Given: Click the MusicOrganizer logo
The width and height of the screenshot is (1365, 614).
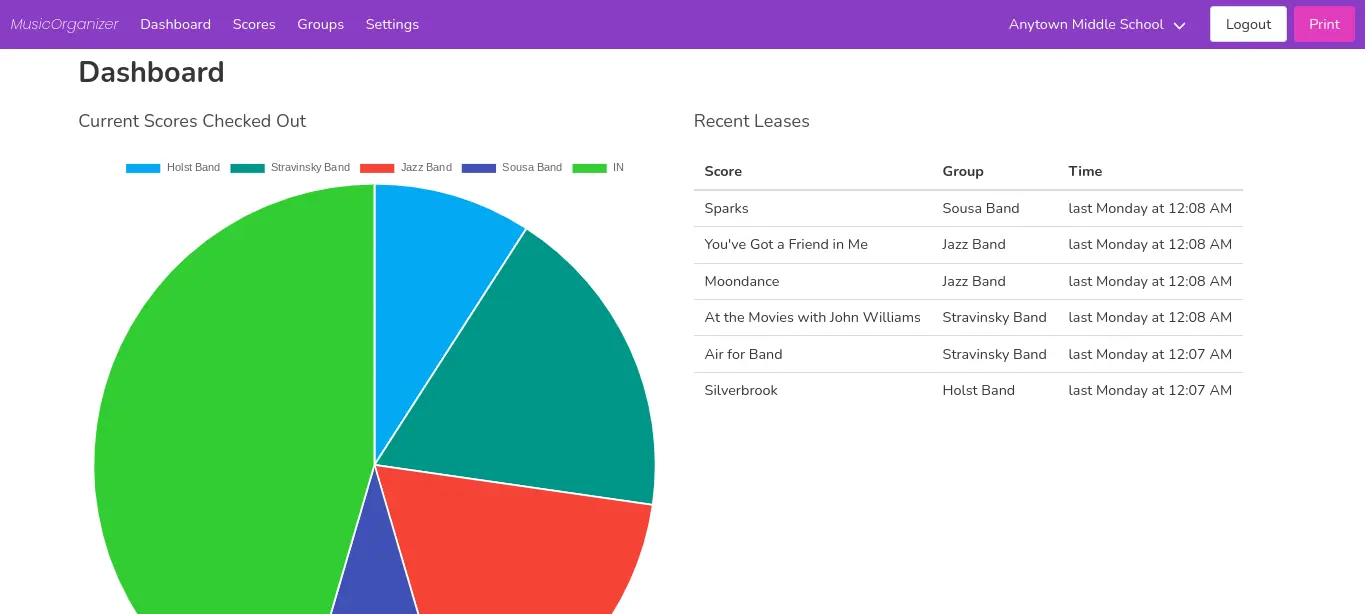Looking at the screenshot, I should tap(64, 24).
